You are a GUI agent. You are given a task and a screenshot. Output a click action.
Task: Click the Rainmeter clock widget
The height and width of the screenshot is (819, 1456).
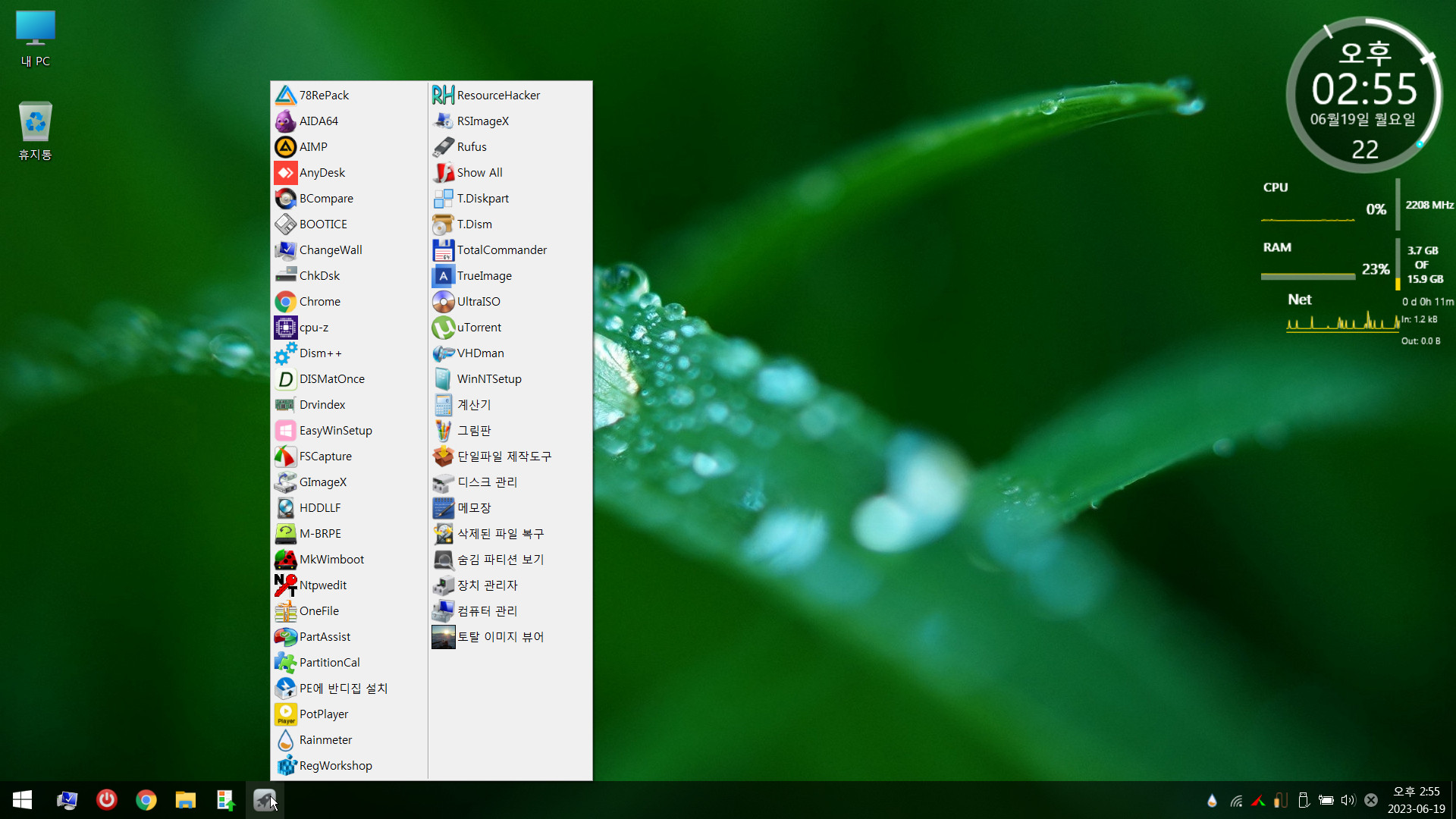1365,94
